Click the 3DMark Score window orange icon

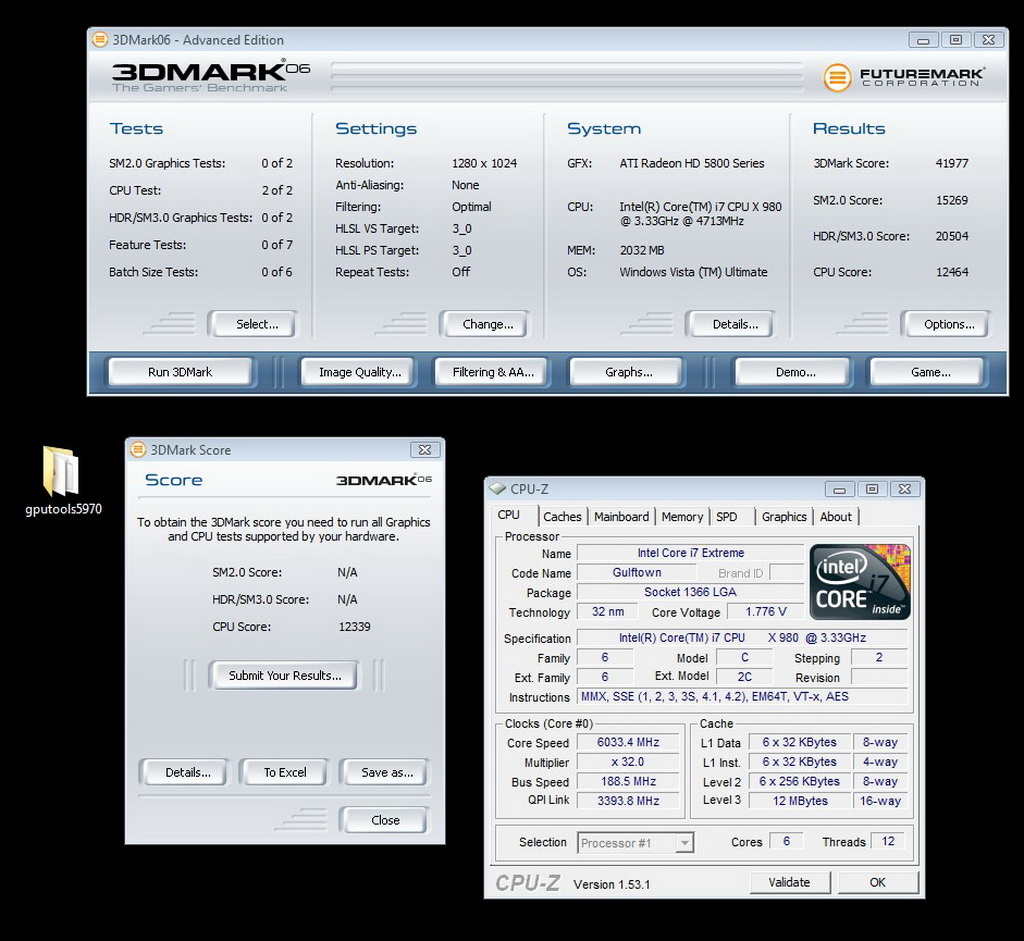click(138, 450)
